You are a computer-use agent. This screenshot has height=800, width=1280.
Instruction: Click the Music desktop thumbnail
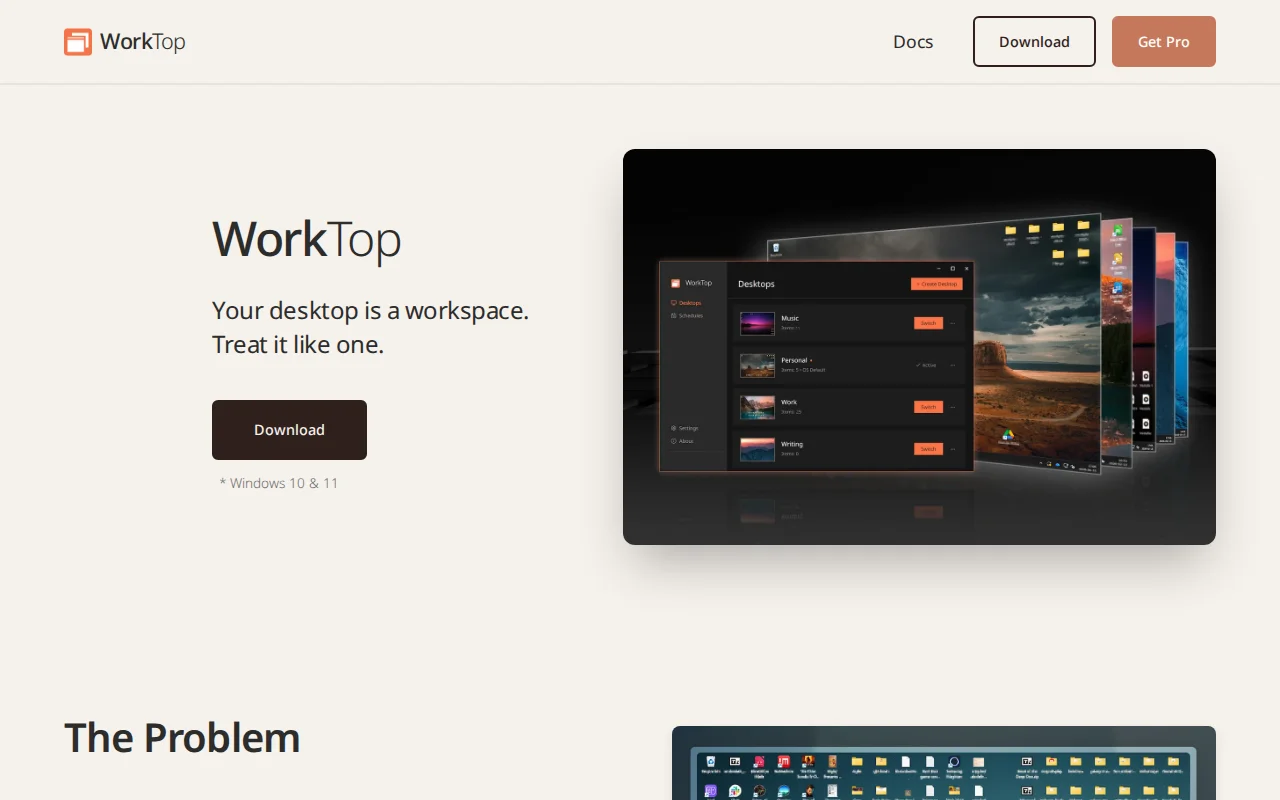click(x=757, y=323)
